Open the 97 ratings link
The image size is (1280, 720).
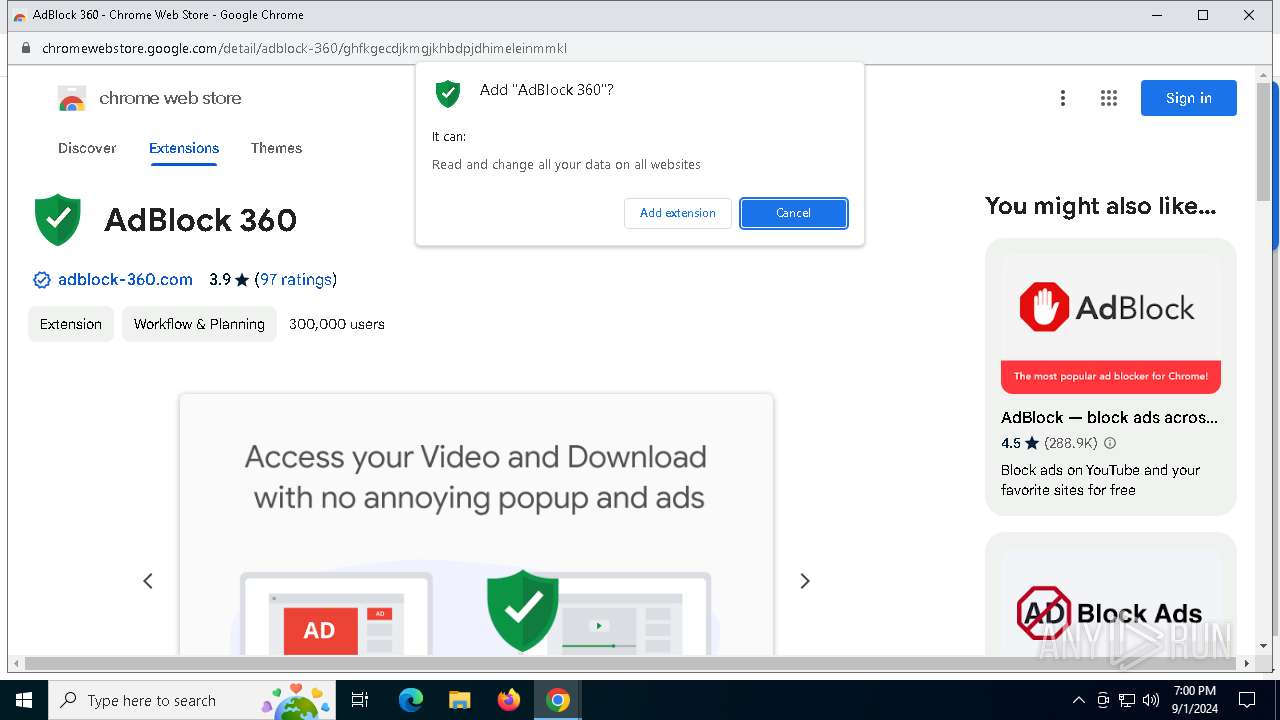tap(296, 280)
